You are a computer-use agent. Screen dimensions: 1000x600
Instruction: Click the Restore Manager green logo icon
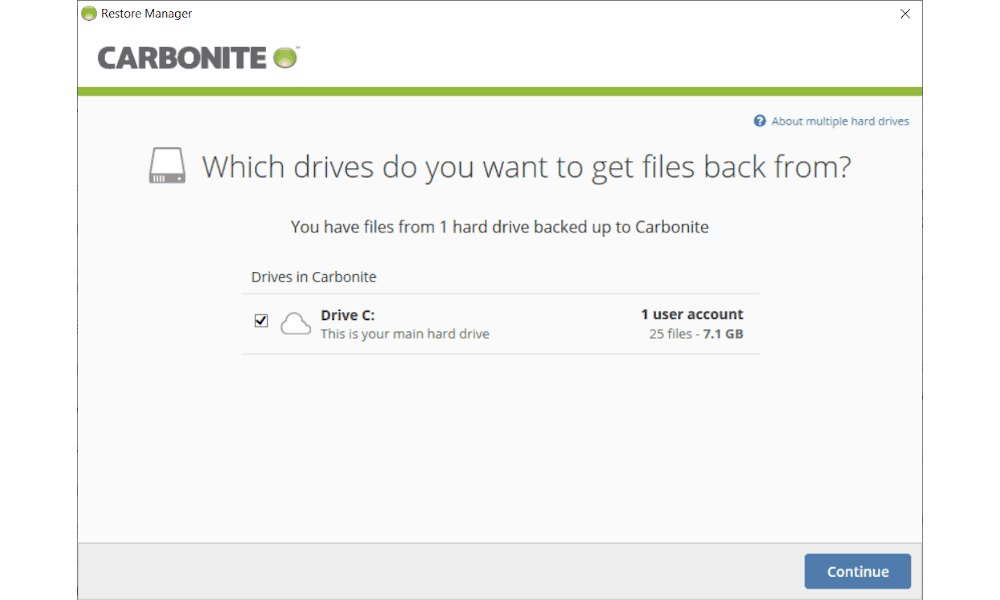89,13
